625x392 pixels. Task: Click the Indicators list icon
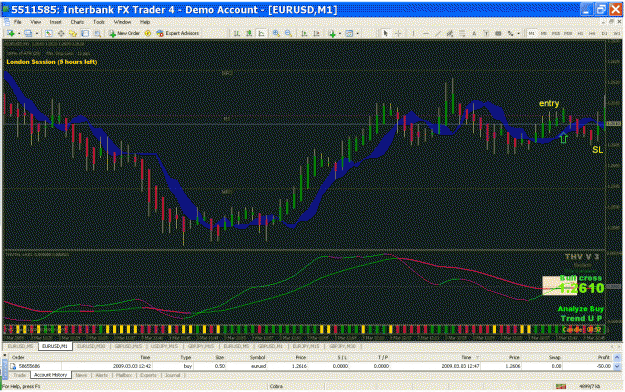(x=332, y=33)
